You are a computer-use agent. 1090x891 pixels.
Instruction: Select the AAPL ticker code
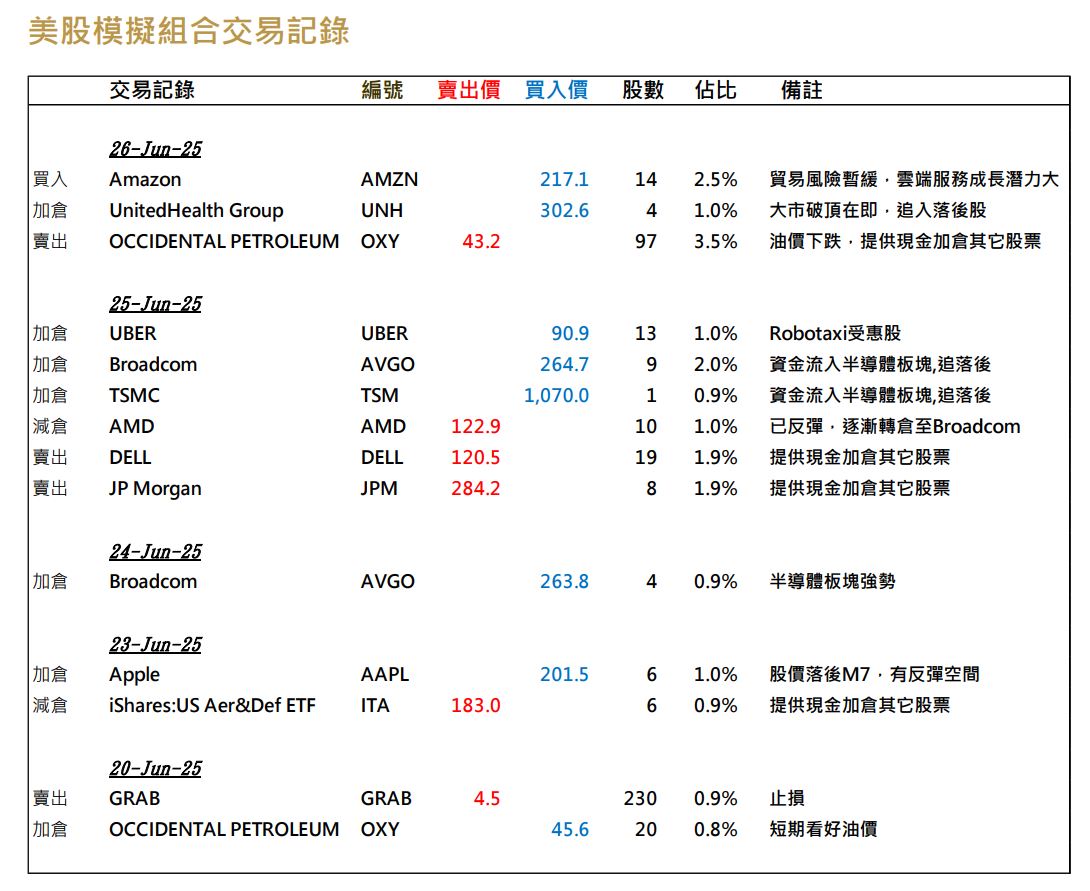(385, 674)
